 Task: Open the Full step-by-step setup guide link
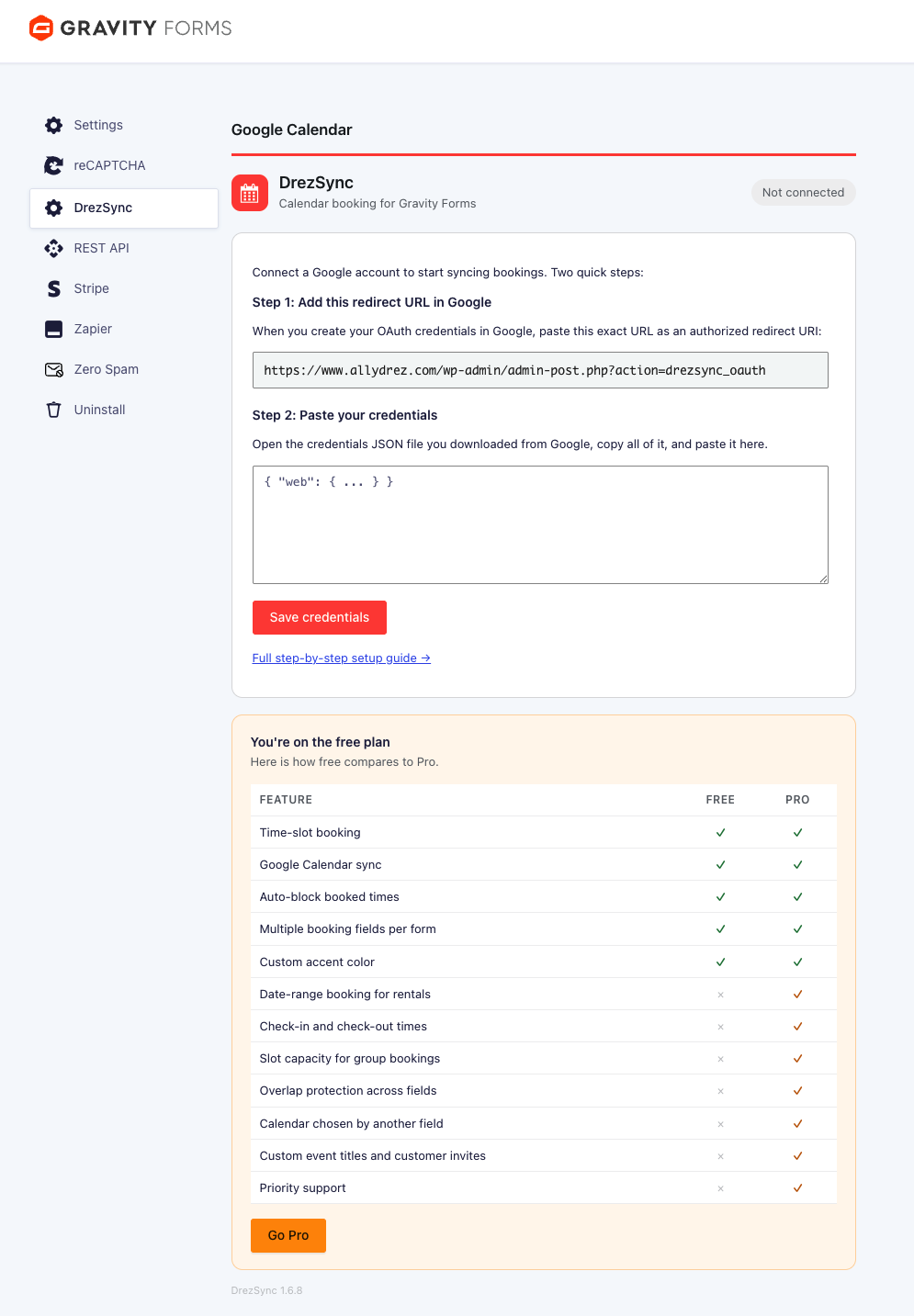(342, 658)
